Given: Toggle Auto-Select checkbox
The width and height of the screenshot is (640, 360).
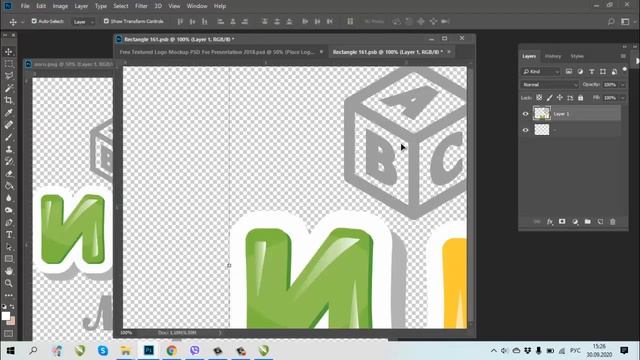Looking at the screenshot, I should point(34,21).
